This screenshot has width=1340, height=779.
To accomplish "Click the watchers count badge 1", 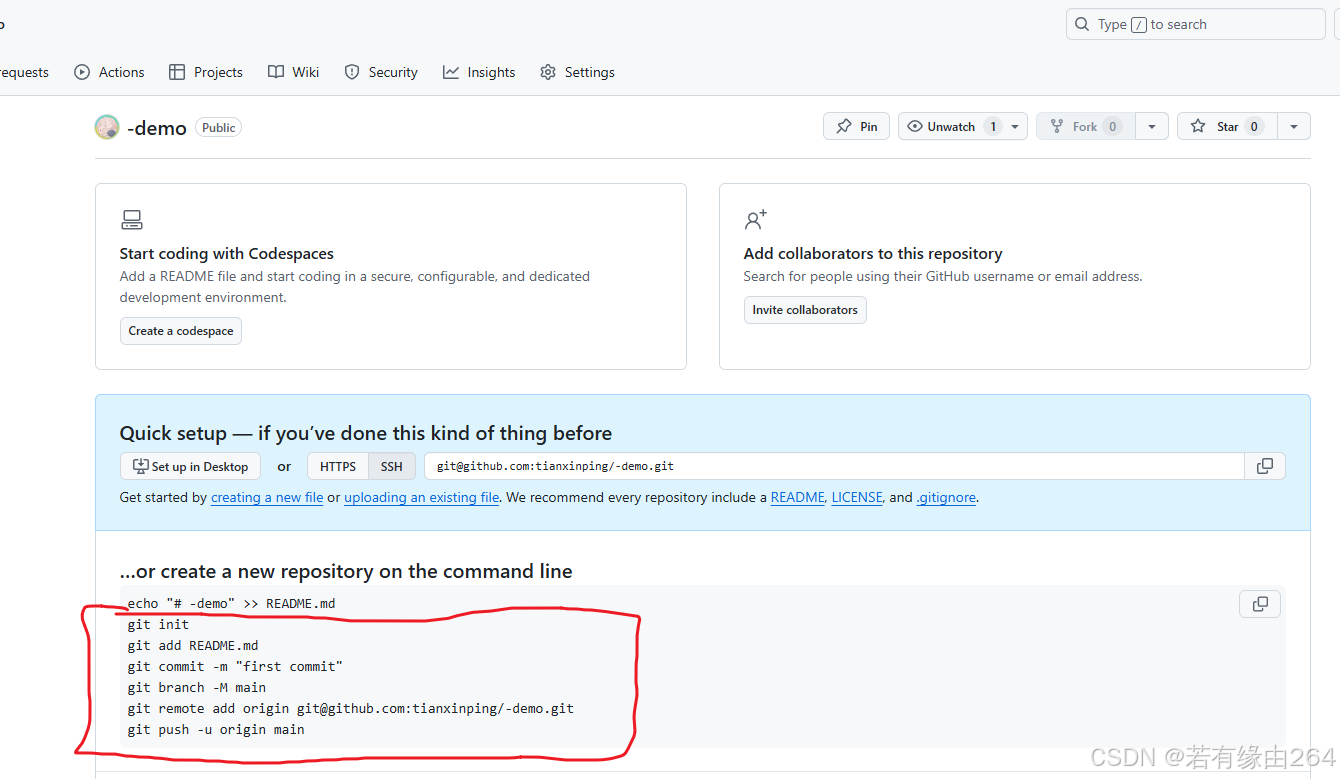I will [x=992, y=126].
